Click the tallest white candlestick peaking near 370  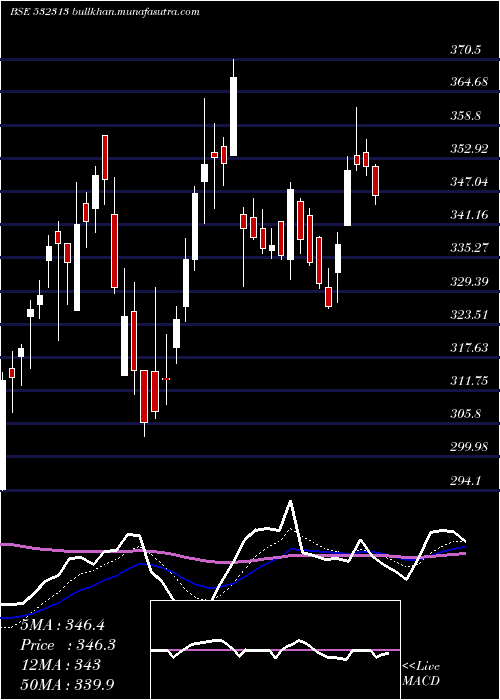pos(233,117)
